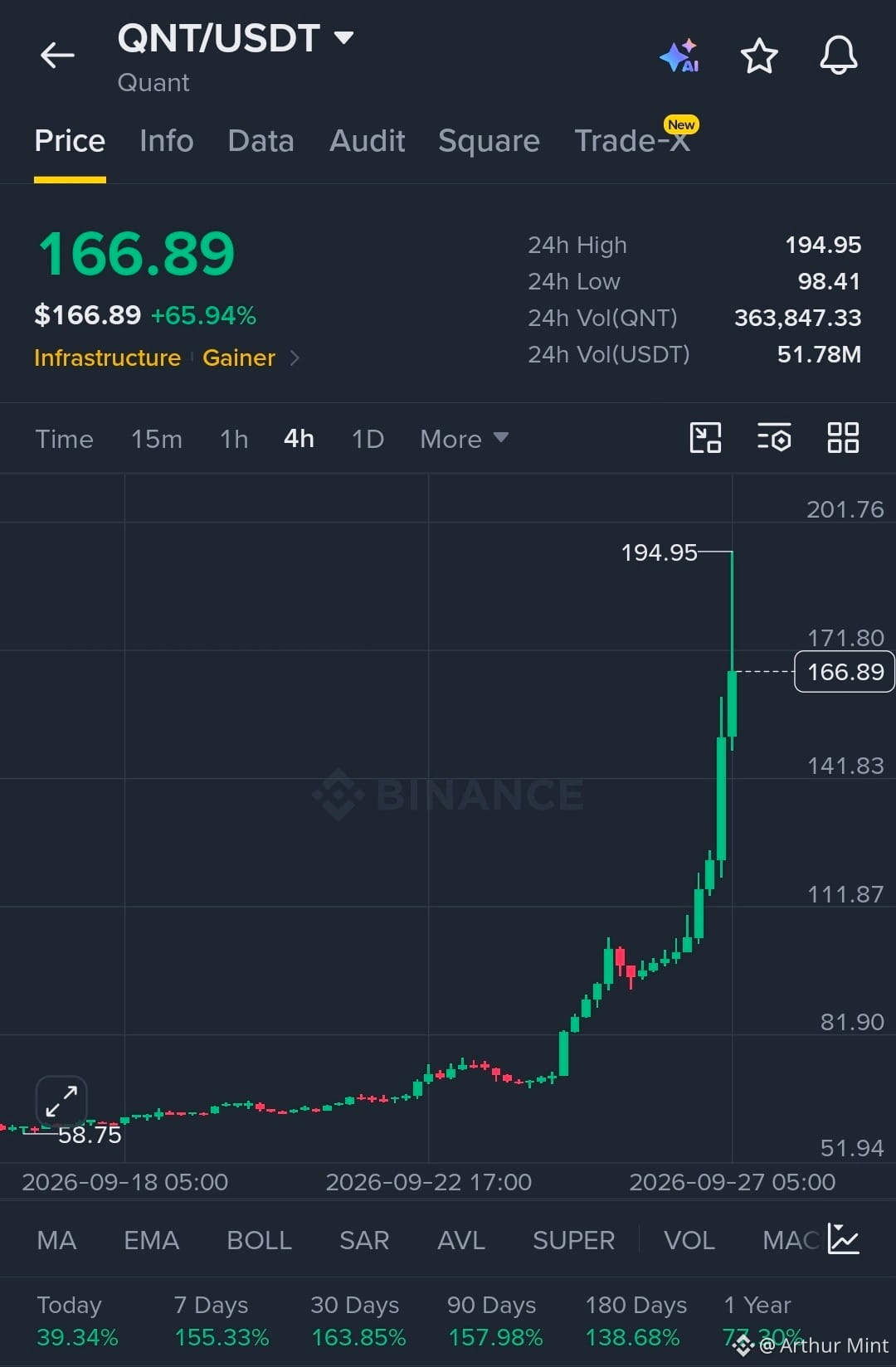Open the indicator chart icon
Screen dimensions: 896x1367
point(843,1239)
